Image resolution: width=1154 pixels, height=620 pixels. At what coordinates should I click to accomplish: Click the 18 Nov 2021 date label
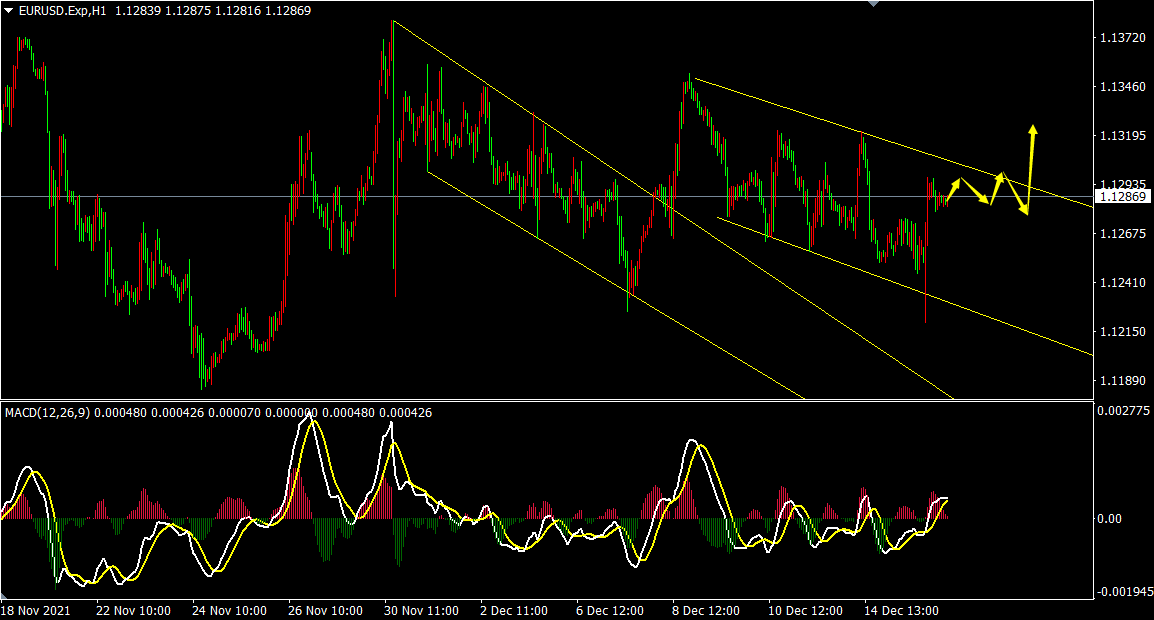coord(35,610)
